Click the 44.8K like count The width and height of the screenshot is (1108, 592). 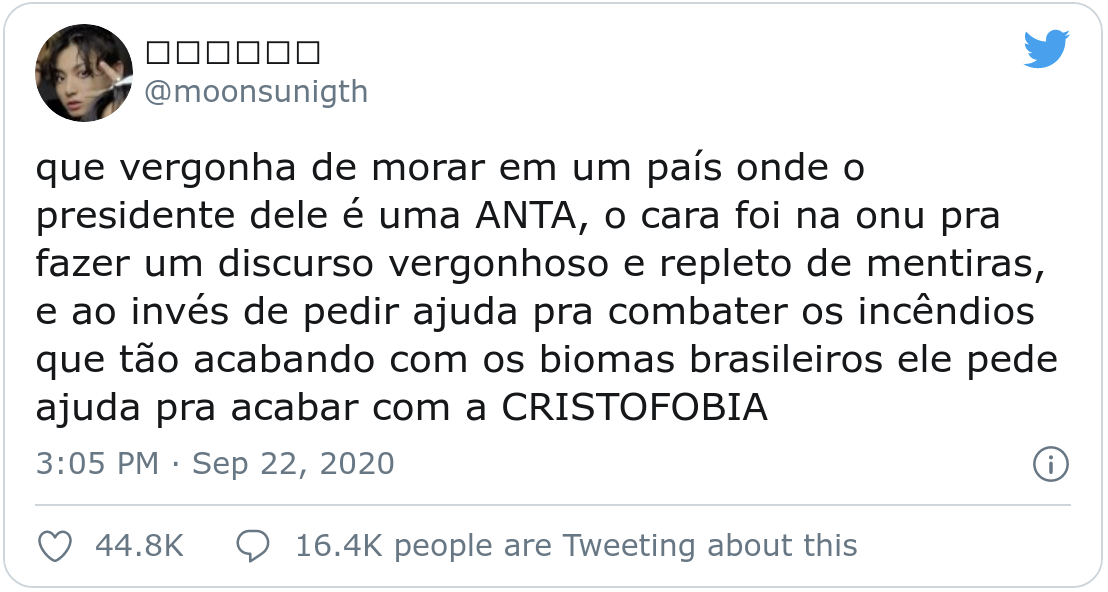[x=139, y=546]
